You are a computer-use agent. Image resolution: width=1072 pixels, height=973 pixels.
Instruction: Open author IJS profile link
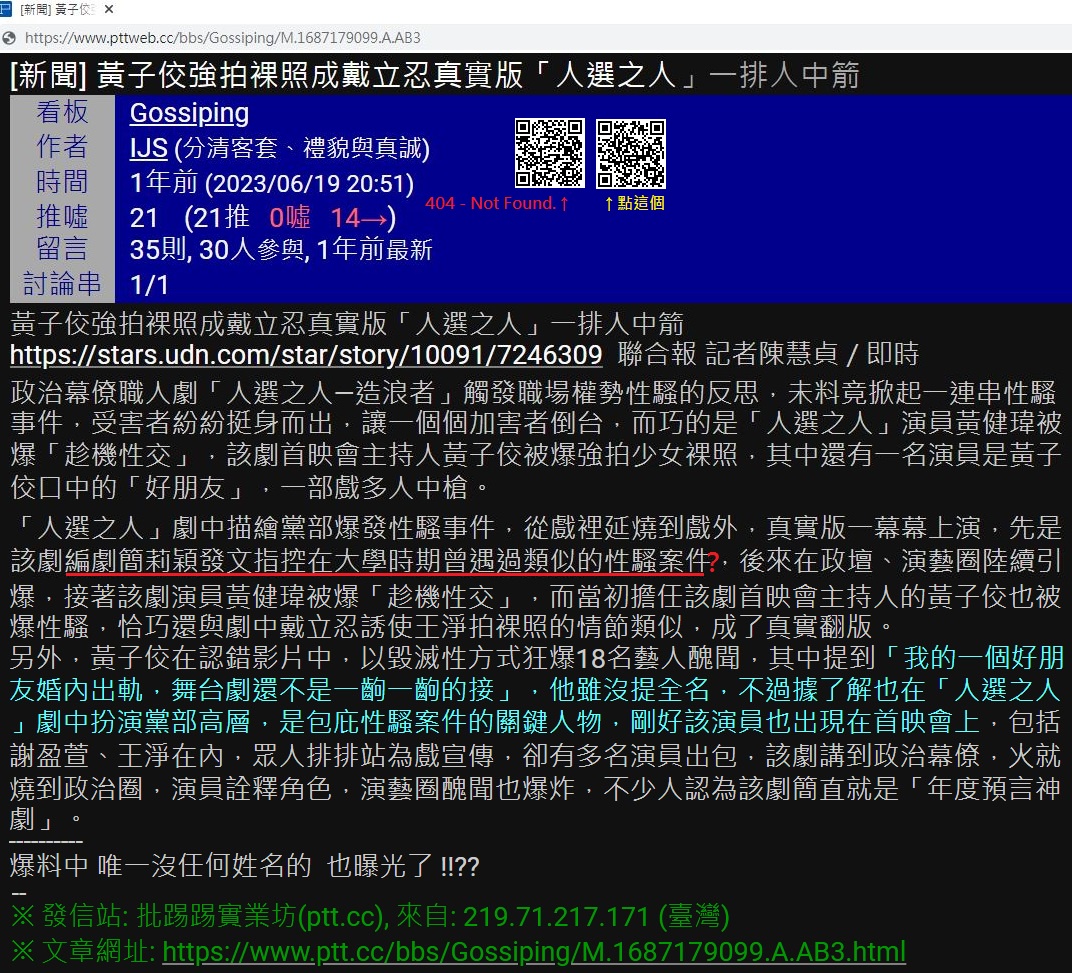[x=148, y=148]
